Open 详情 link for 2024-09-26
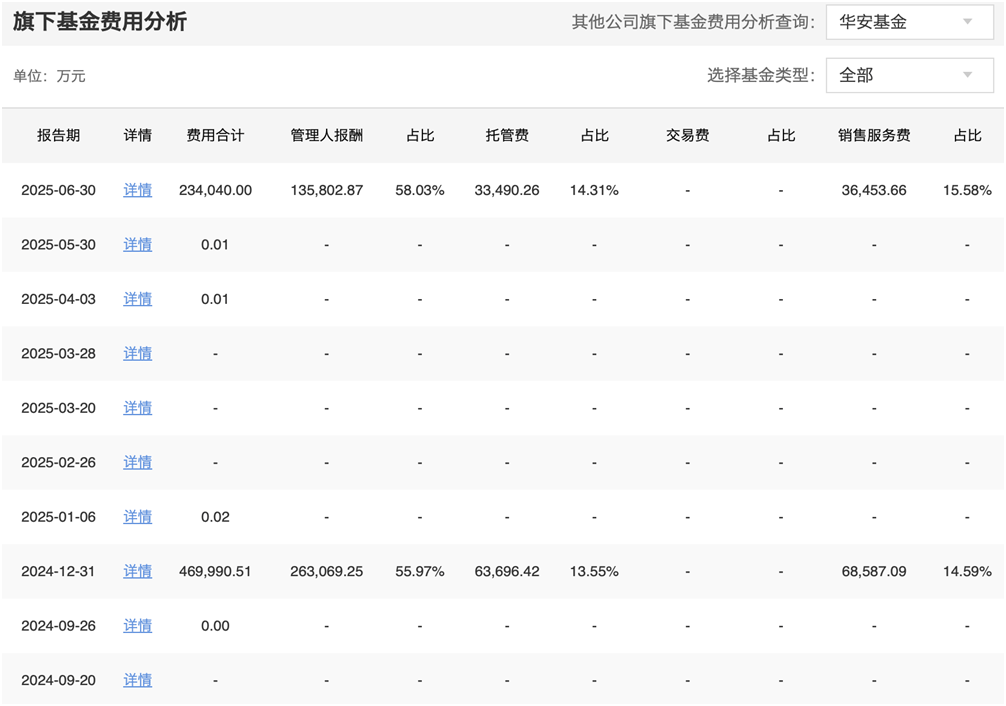The width and height of the screenshot is (1006, 706). pos(138,626)
